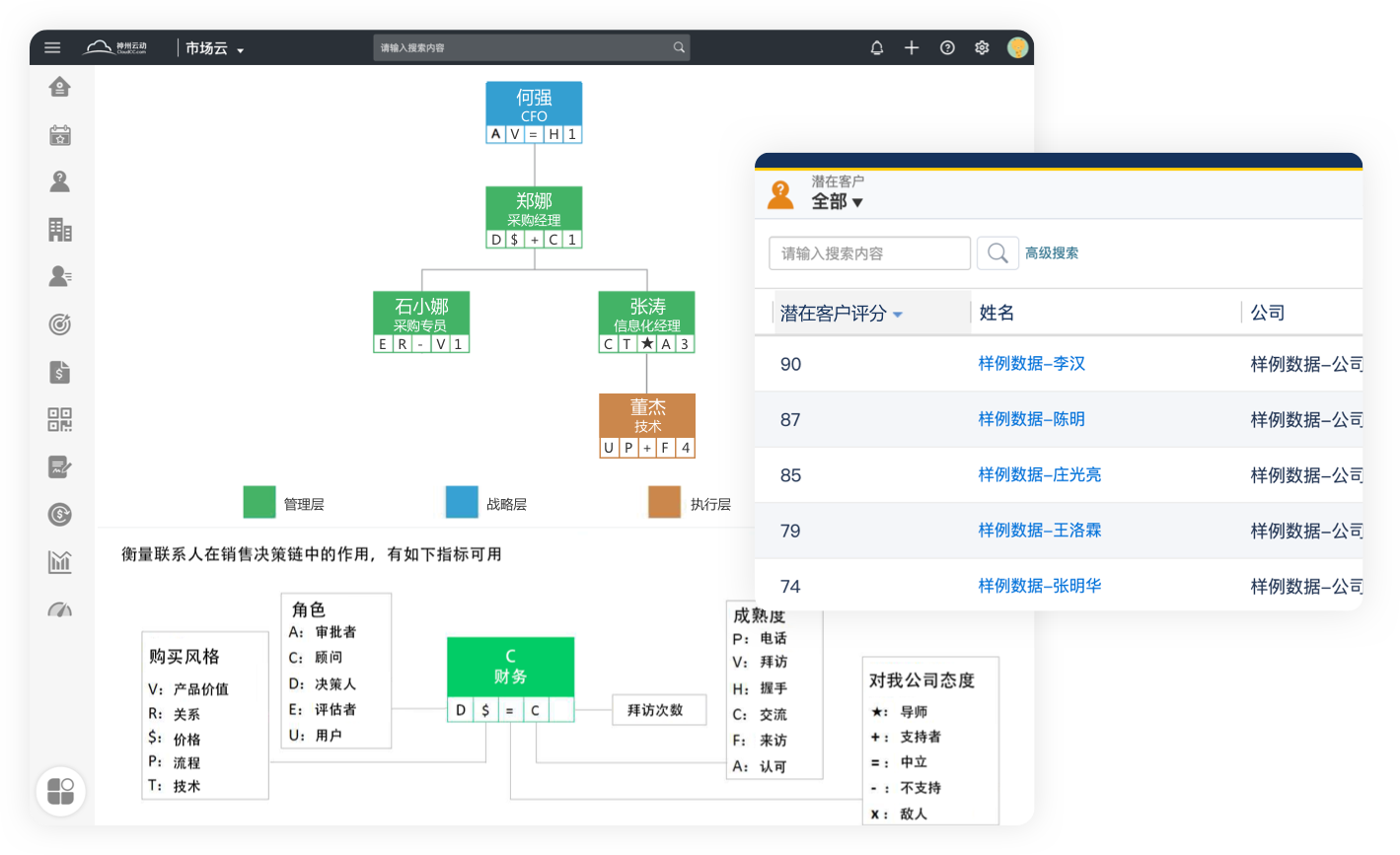Click the lead search input field

point(868,253)
